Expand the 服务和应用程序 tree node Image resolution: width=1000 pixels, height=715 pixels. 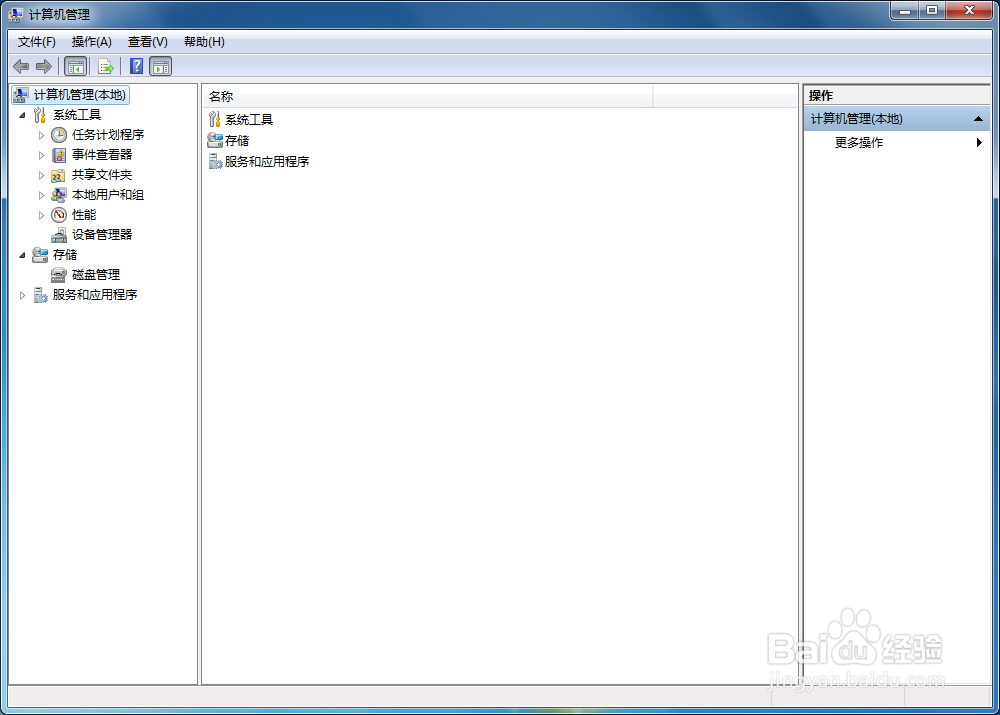click(x=22, y=295)
